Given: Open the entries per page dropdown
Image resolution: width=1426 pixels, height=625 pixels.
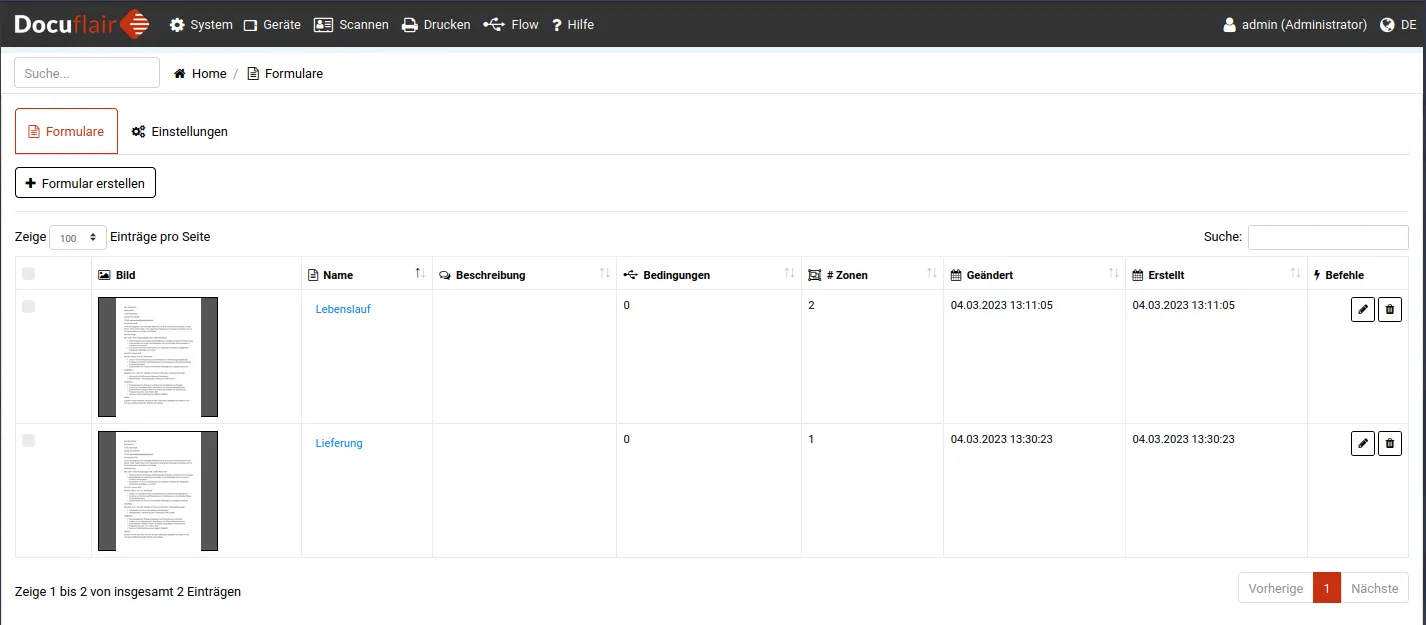Looking at the screenshot, I should [78, 238].
